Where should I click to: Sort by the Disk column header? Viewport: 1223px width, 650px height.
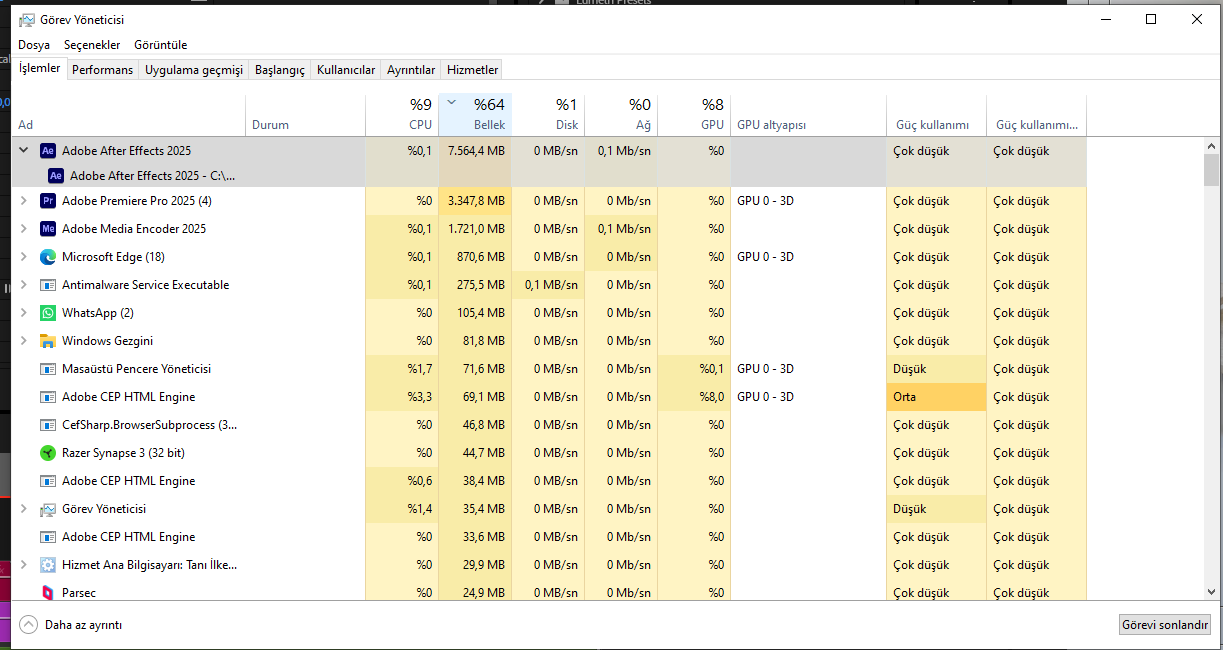click(x=548, y=115)
